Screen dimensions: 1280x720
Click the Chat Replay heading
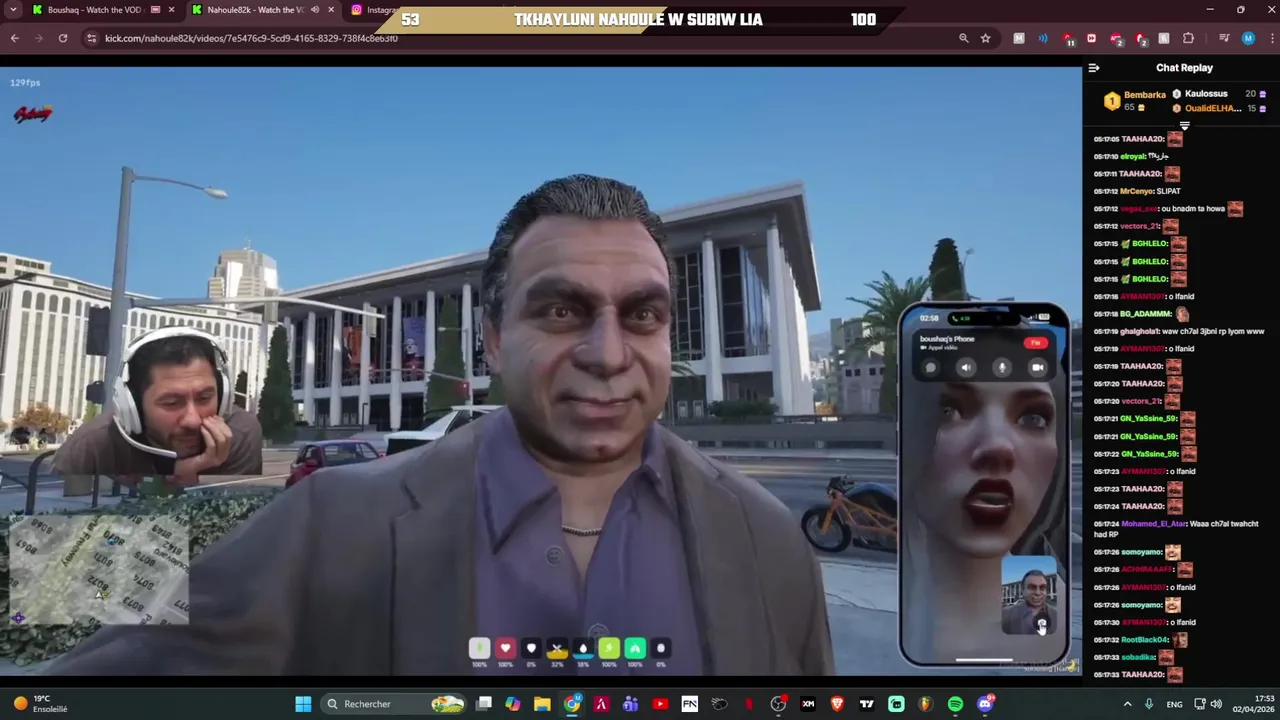point(1184,68)
